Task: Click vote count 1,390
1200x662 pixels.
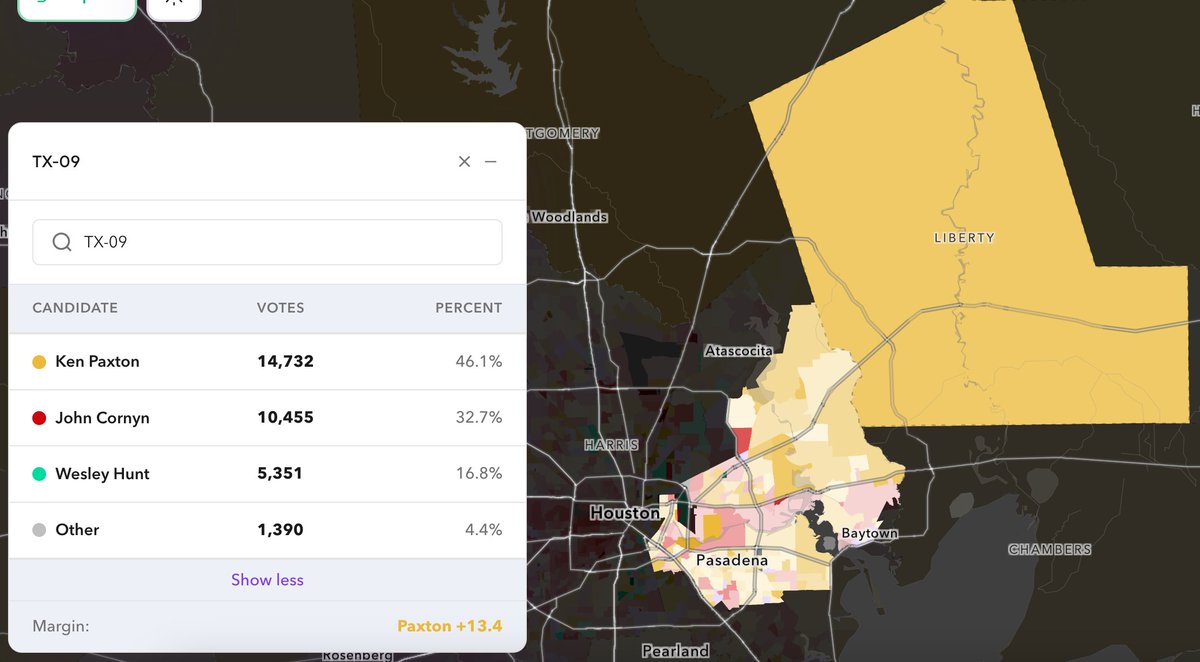Action: [x=280, y=530]
